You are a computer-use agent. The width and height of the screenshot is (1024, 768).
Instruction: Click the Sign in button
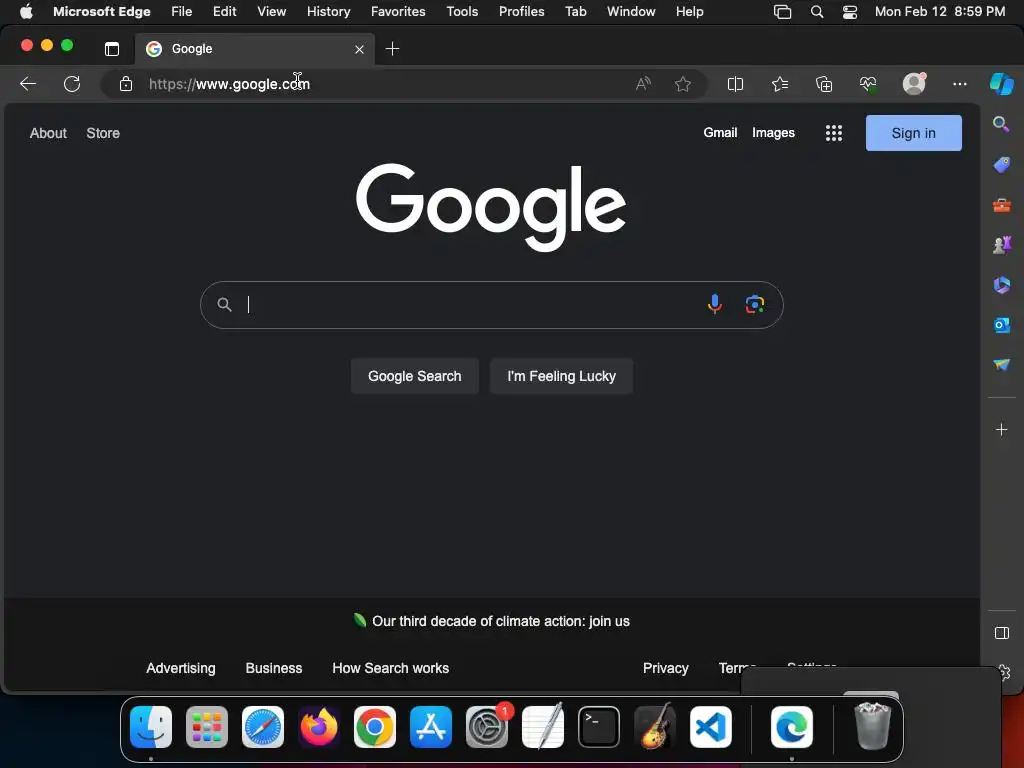[x=914, y=133]
